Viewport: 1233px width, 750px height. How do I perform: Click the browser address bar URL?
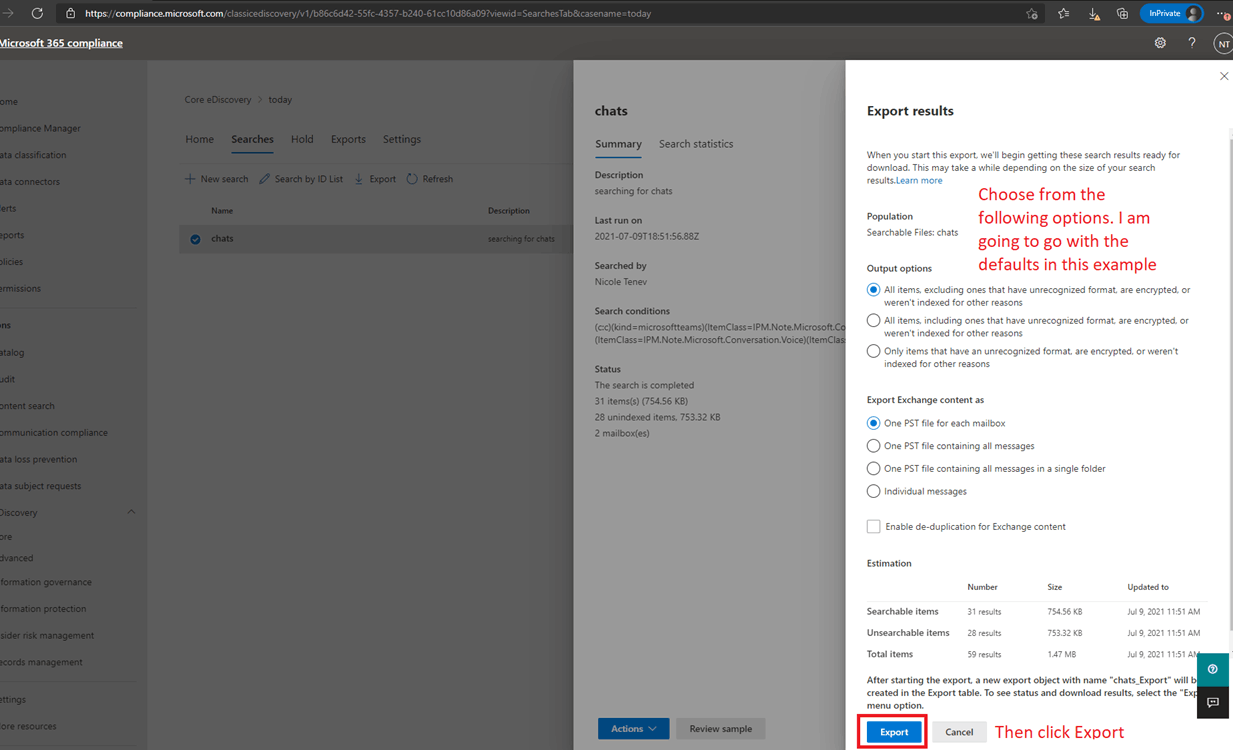click(x=367, y=14)
